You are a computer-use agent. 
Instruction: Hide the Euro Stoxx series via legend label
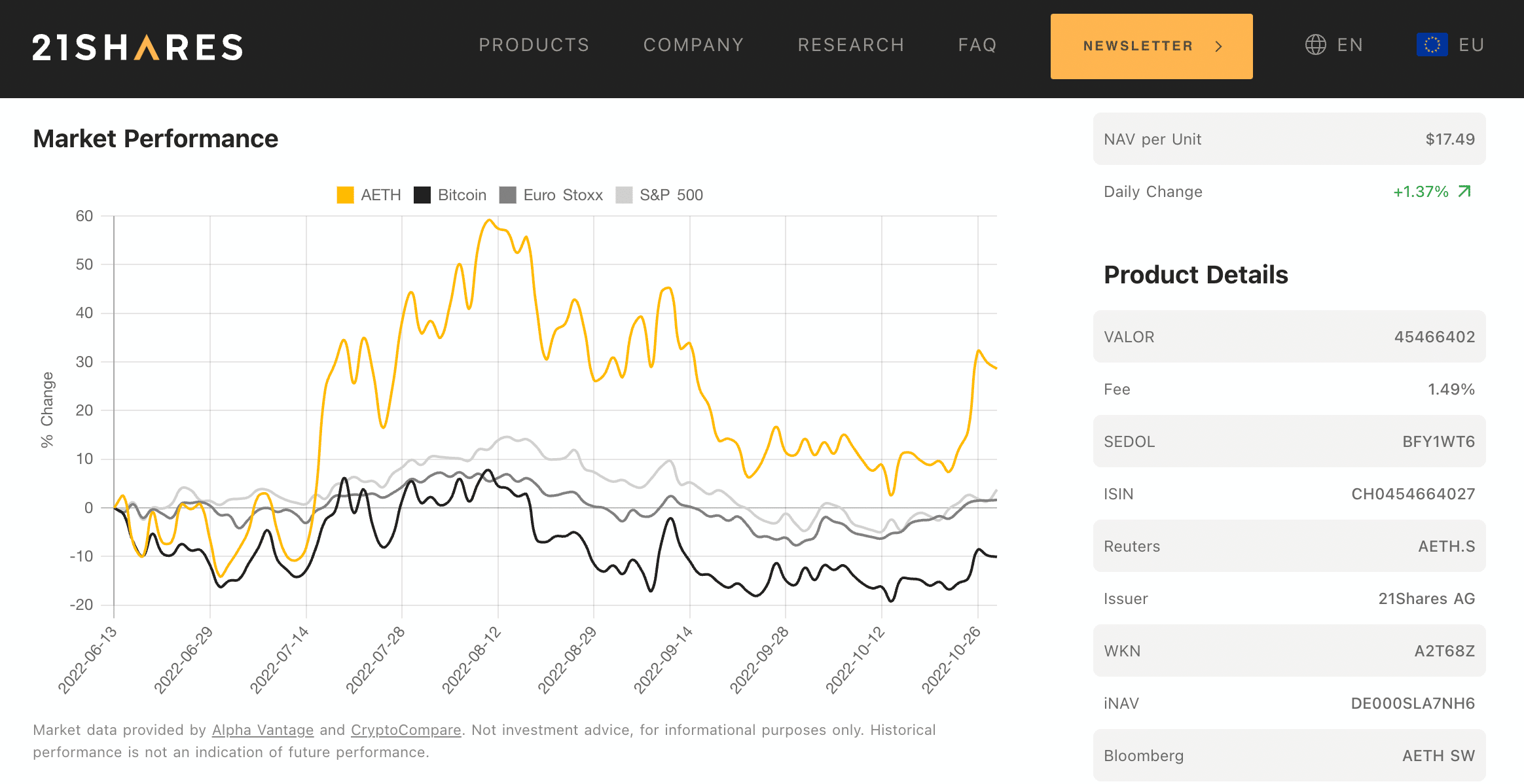pyautogui.click(x=563, y=195)
